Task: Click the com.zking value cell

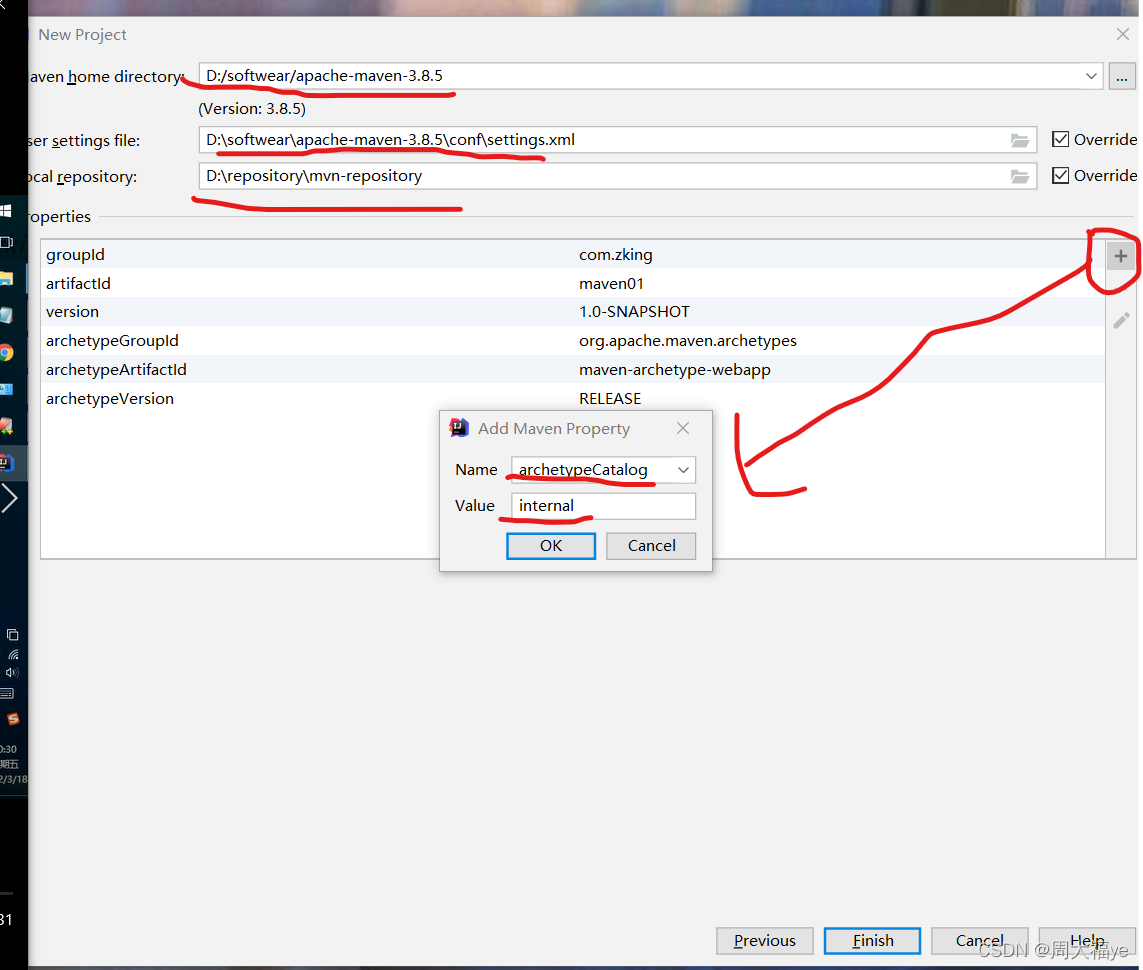Action: tap(616, 255)
